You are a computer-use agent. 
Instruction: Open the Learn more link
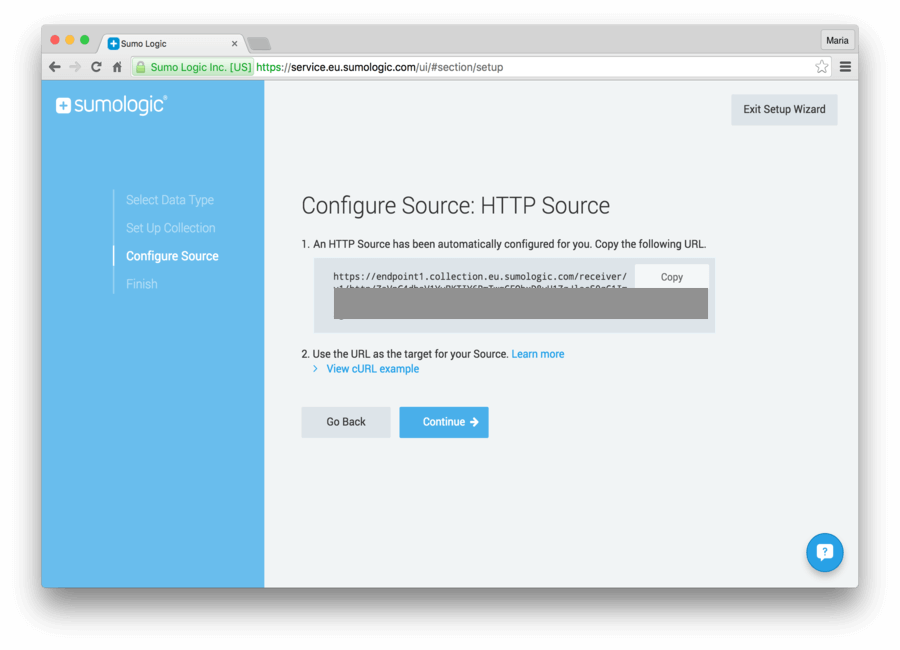tap(538, 354)
